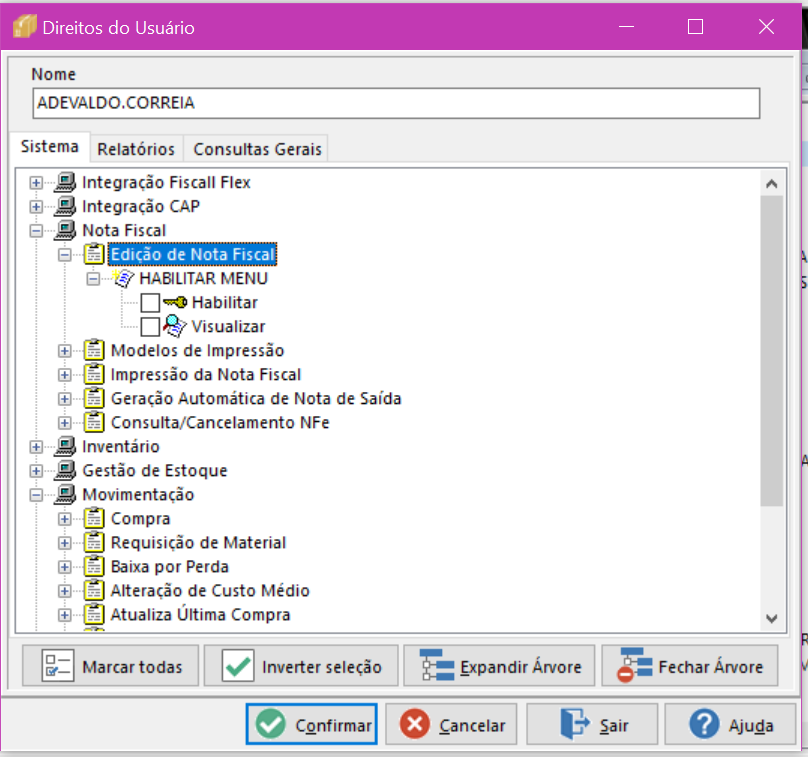Screen dimensions: 808x757
Task: Switch to the Sistema tab
Action: click(x=49, y=147)
